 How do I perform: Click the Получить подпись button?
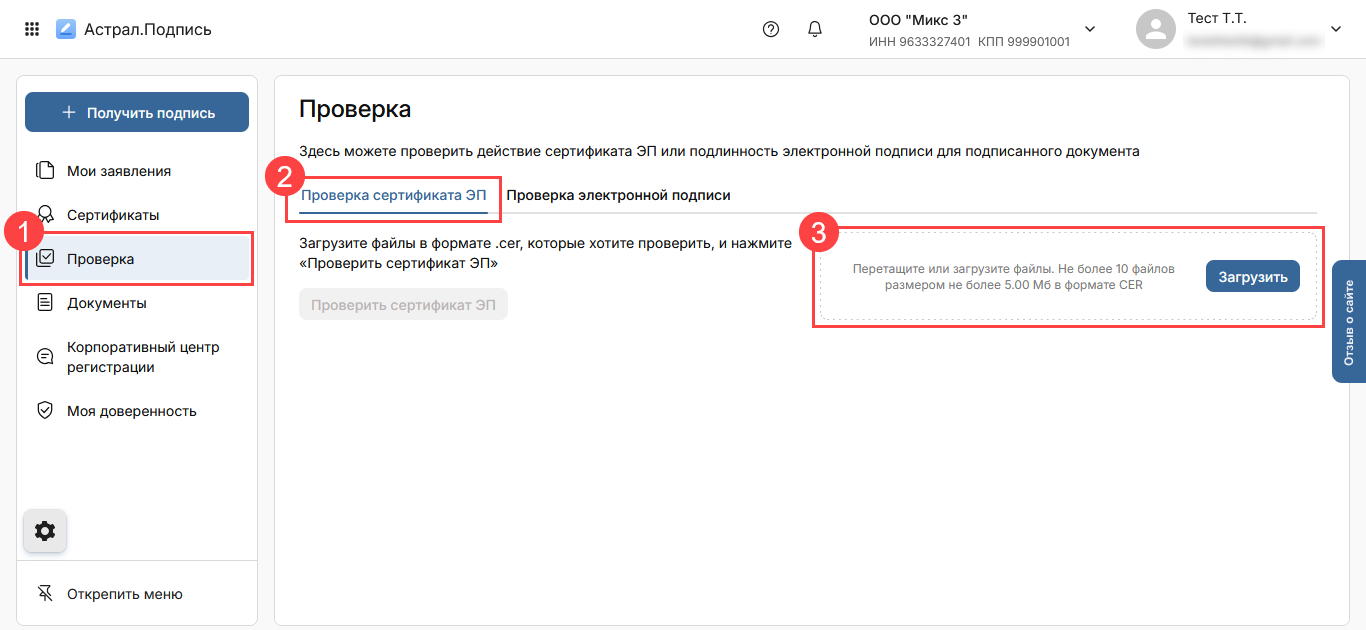[x=137, y=113]
